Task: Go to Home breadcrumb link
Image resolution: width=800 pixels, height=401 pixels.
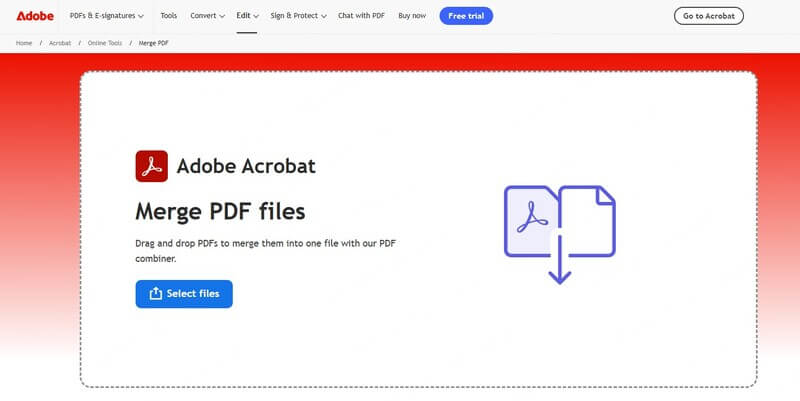Action: (24, 43)
